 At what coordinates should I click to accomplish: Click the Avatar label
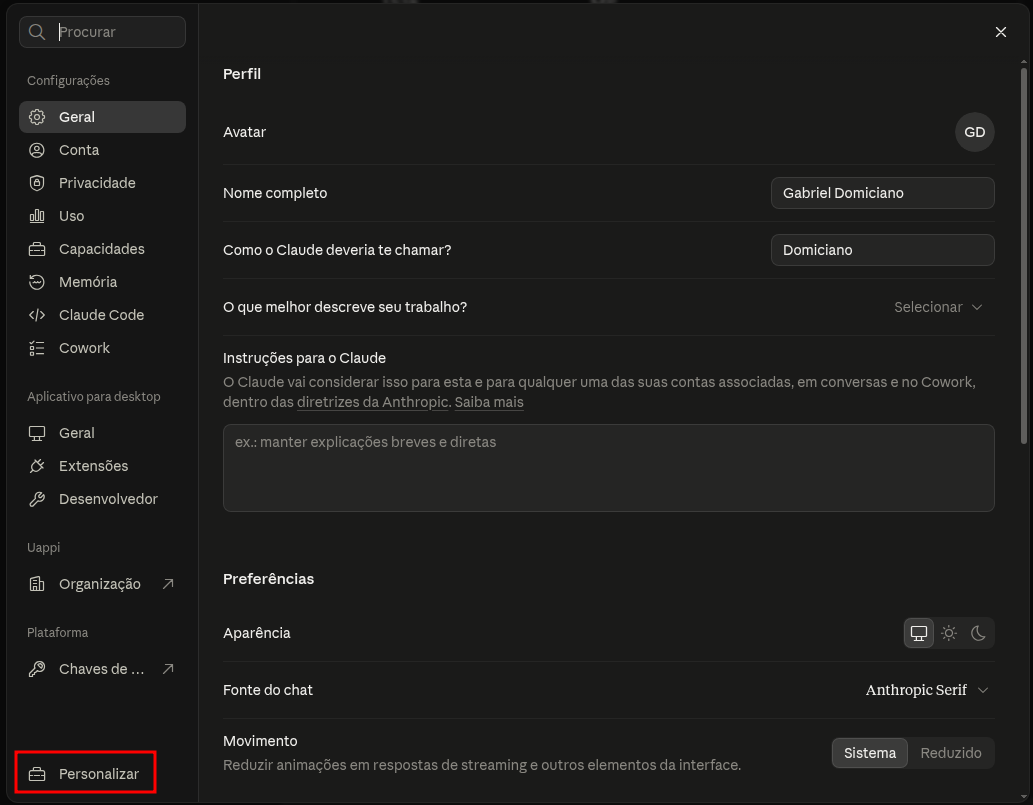[x=244, y=132]
